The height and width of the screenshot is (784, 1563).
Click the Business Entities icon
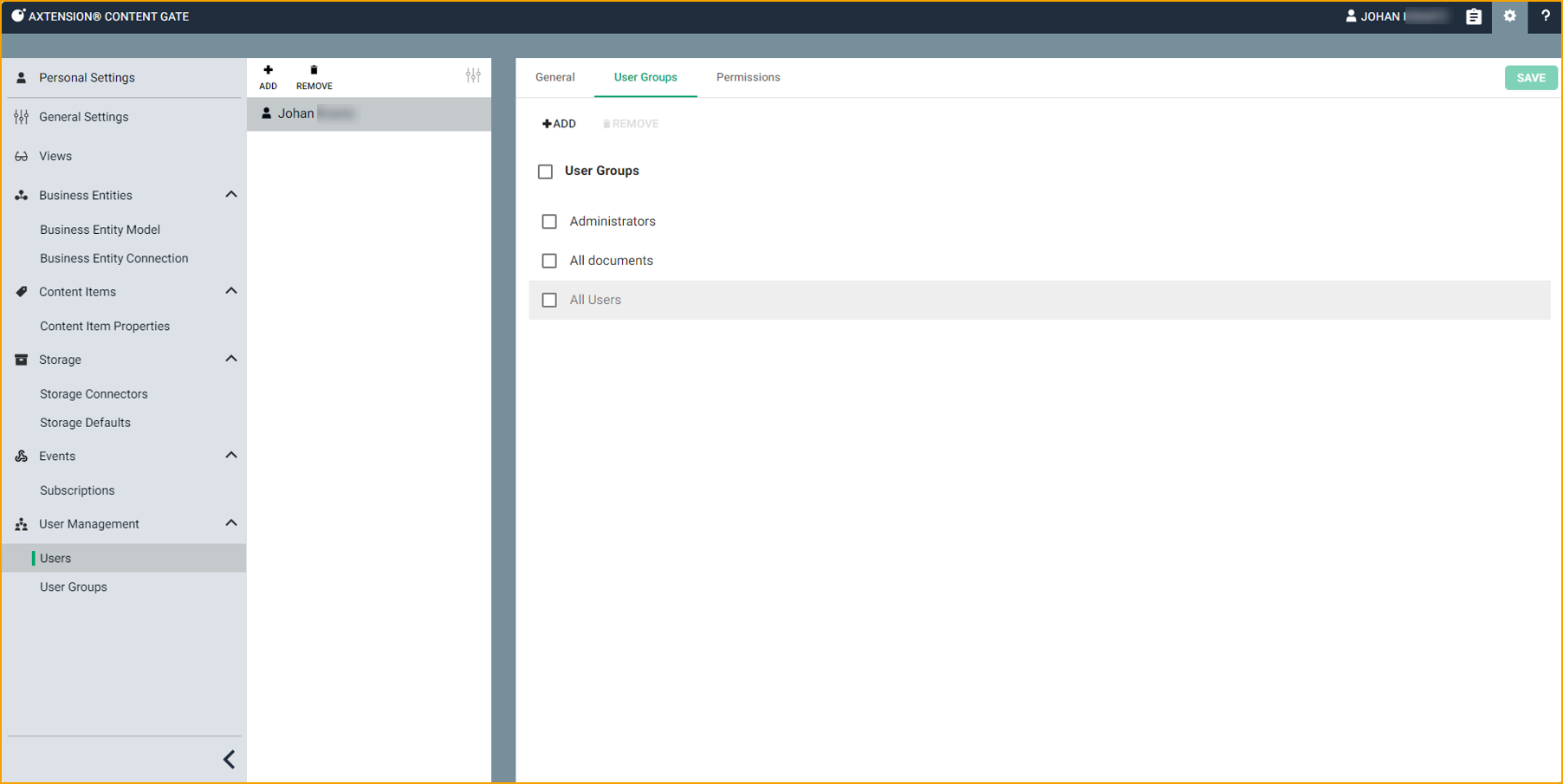click(x=22, y=196)
